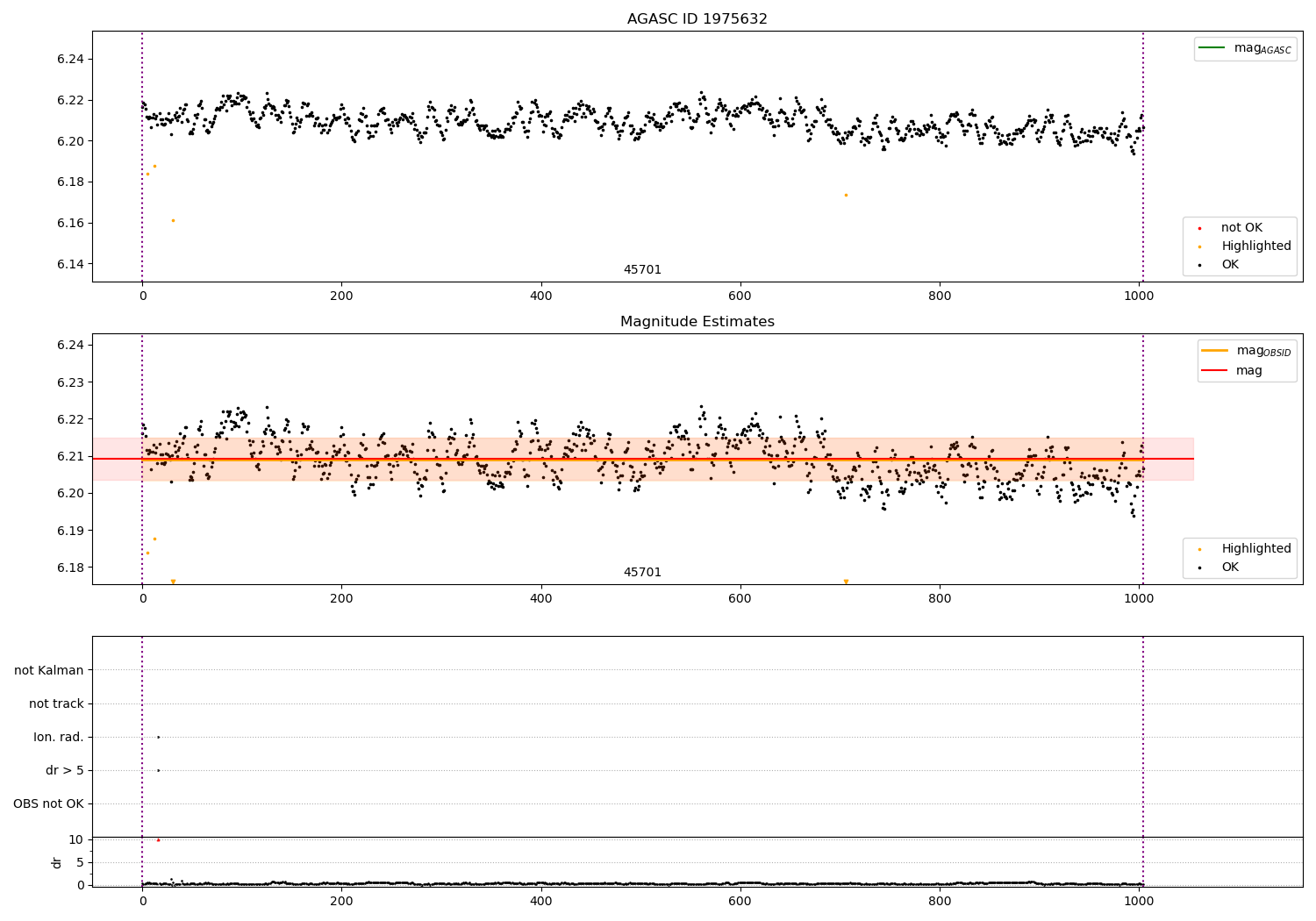Select the green mag AGASC legend line
Image resolution: width=1316 pixels, height=921 pixels.
[x=1212, y=47]
